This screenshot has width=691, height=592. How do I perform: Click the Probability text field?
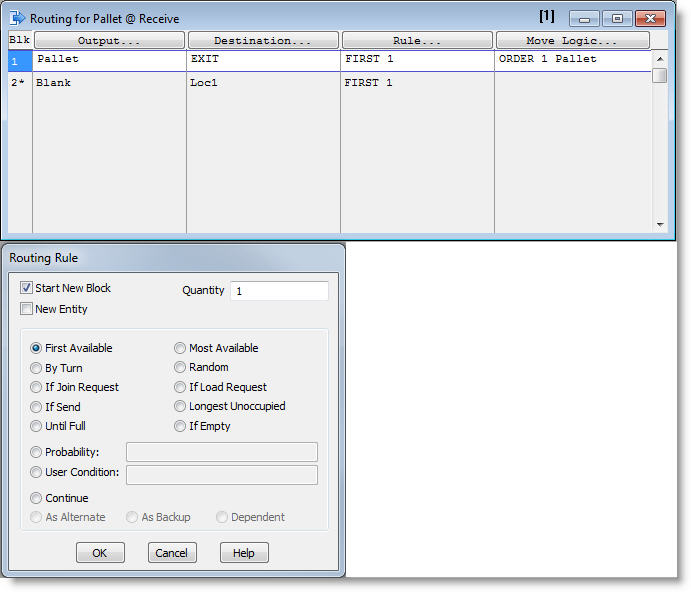click(x=222, y=452)
